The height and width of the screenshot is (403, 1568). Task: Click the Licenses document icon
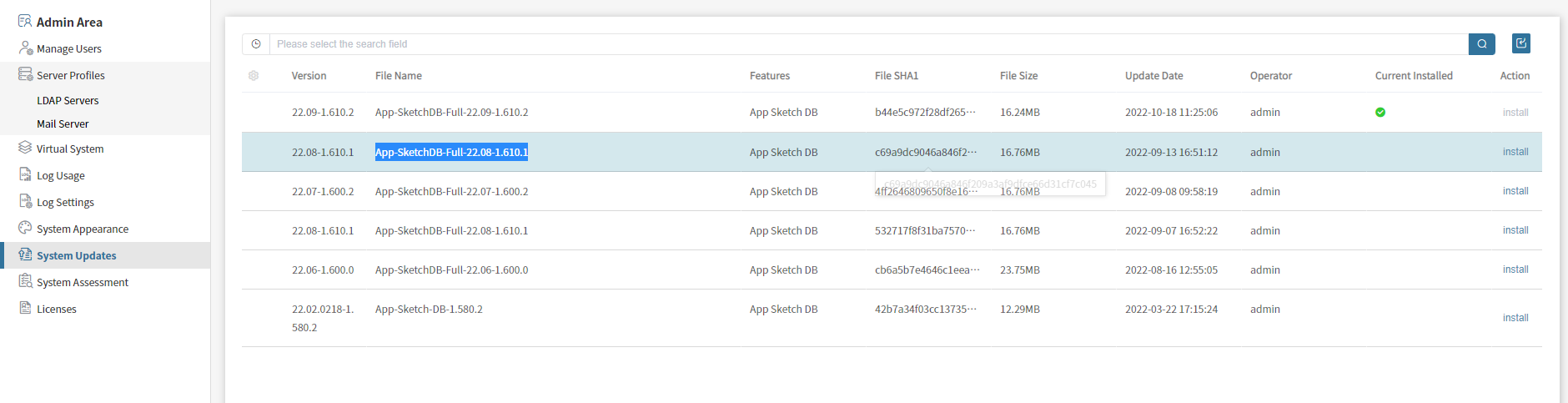point(25,309)
